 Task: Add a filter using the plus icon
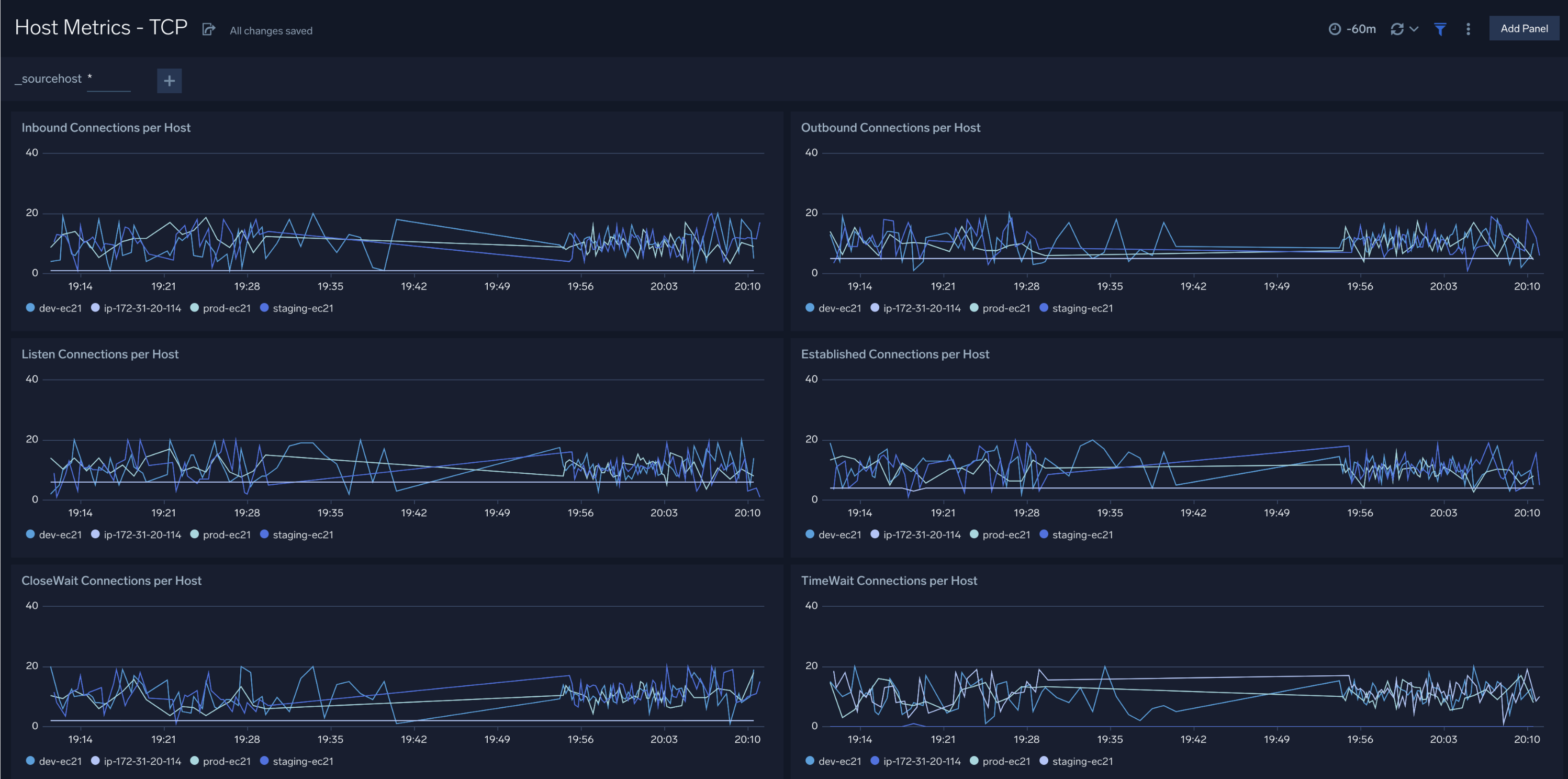[169, 80]
